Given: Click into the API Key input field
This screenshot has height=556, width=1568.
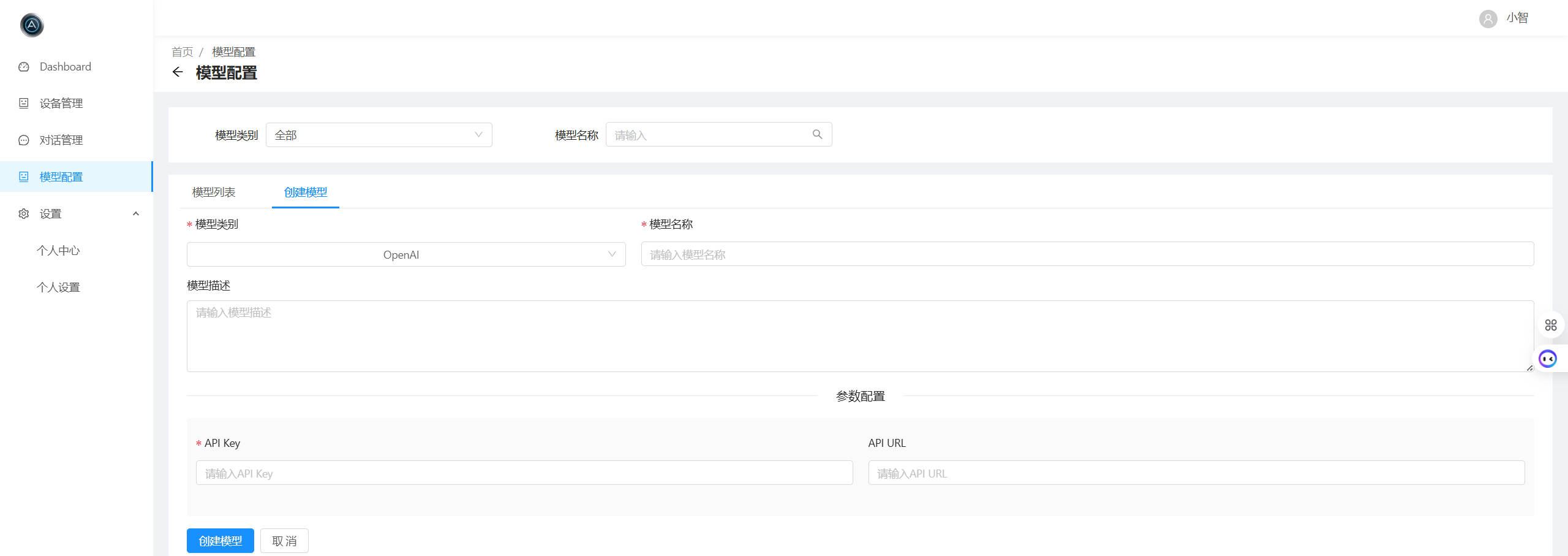Looking at the screenshot, I should 524,473.
